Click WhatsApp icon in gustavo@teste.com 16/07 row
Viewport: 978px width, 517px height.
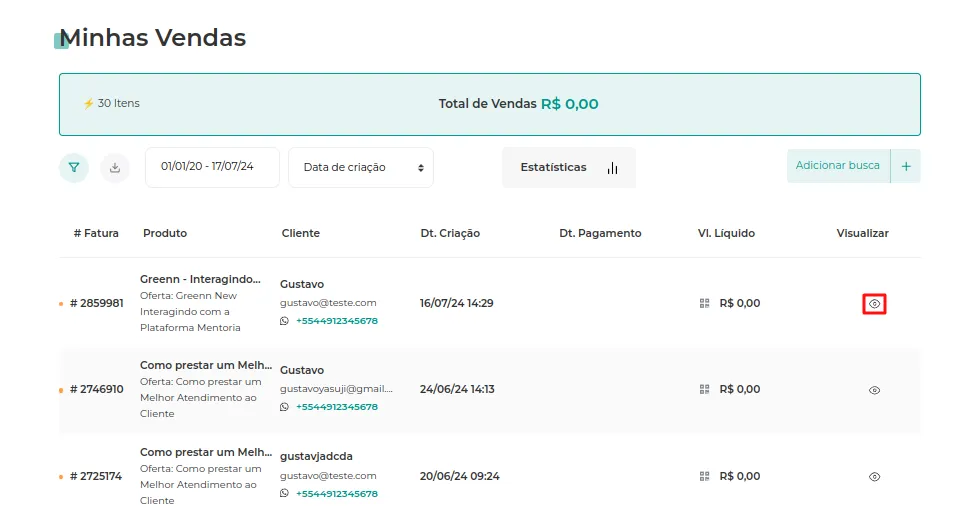pos(284,321)
